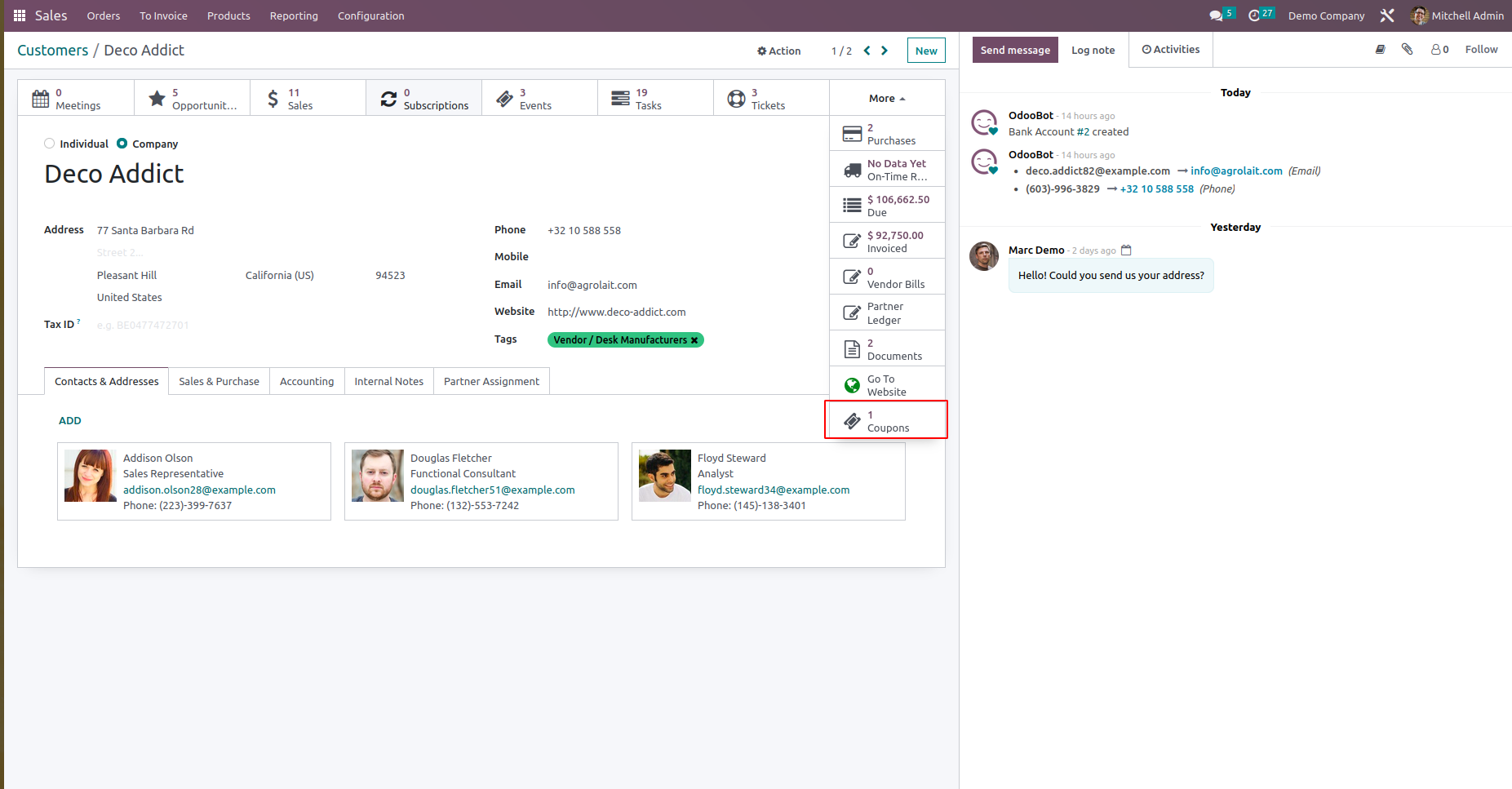Screen dimensions: 1512x789
Task: Collapse the More smart buttons dropdown
Action: (x=887, y=98)
